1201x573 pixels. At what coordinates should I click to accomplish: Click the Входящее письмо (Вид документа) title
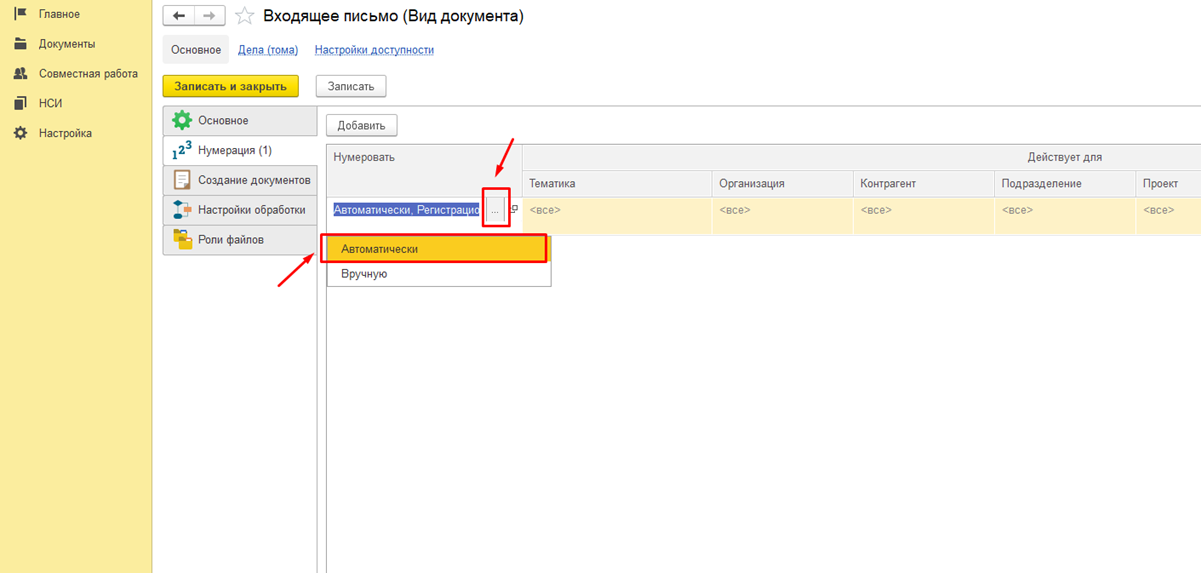(x=393, y=16)
